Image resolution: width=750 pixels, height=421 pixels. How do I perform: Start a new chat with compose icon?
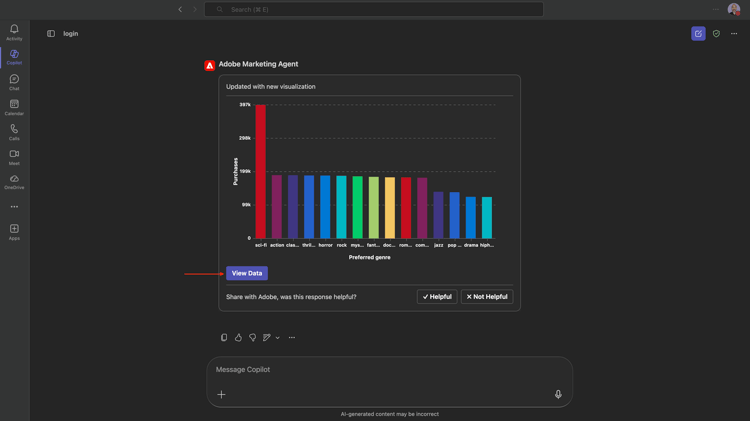coord(698,33)
